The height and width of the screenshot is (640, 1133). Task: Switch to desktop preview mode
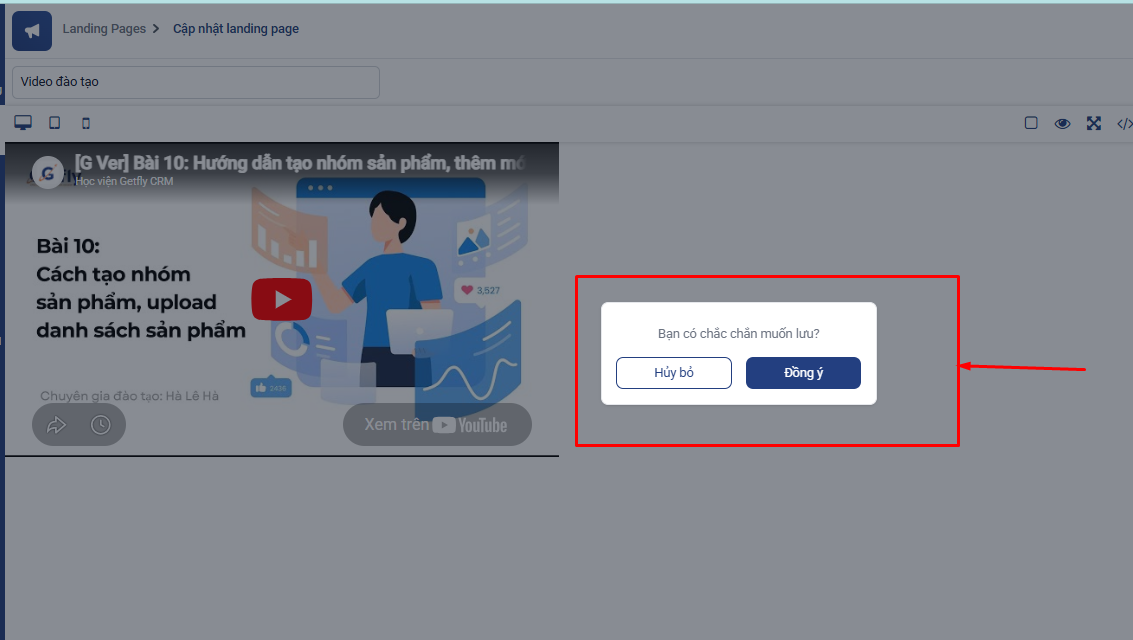(23, 123)
